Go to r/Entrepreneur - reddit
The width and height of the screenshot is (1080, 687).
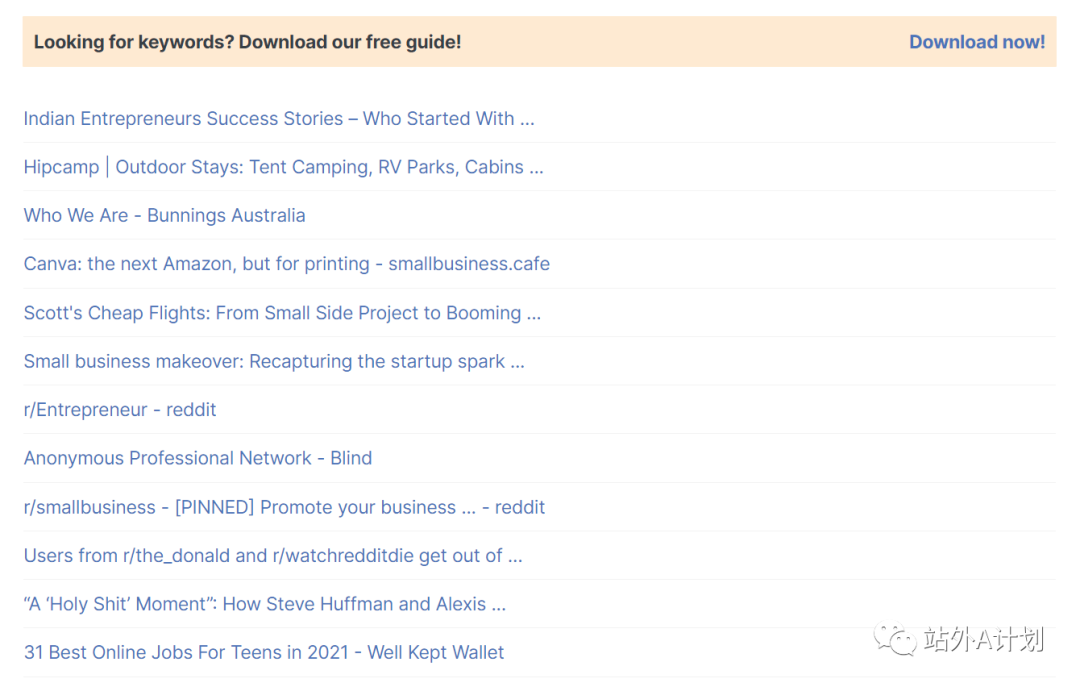click(x=120, y=410)
